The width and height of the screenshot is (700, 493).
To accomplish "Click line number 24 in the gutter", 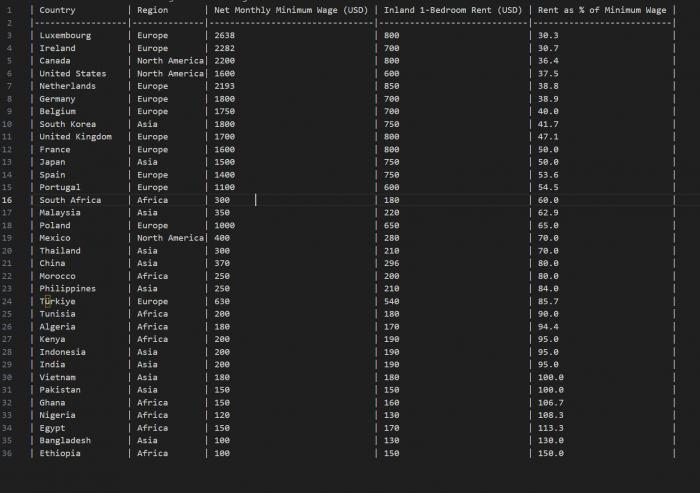I will pos(8,301).
